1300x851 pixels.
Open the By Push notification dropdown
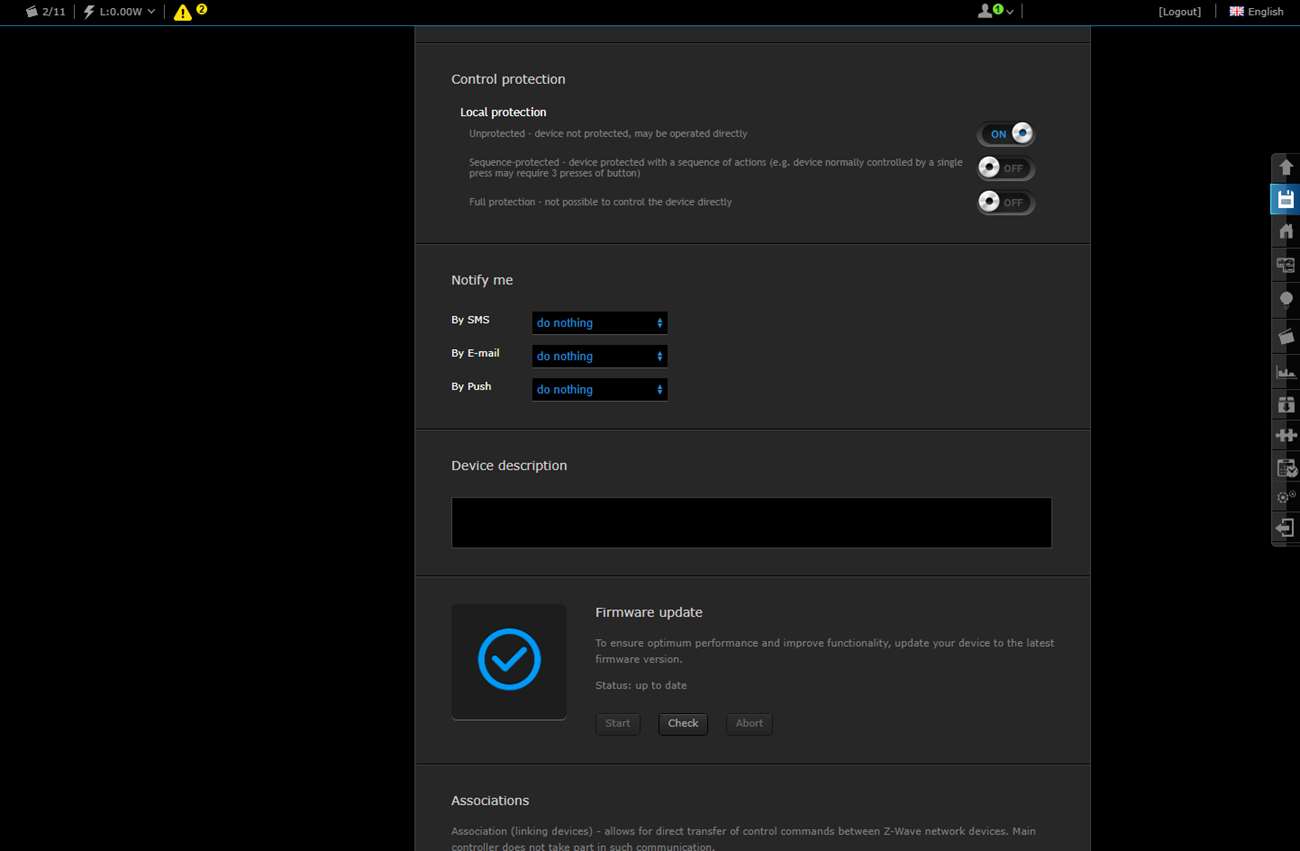click(x=599, y=390)
